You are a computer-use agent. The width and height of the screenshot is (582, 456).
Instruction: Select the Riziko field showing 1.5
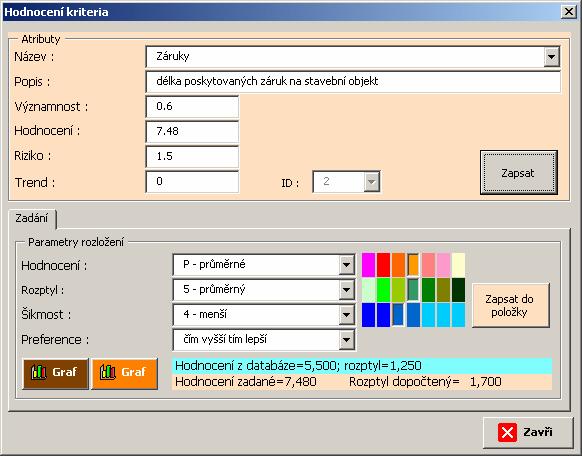coord(192,156)
